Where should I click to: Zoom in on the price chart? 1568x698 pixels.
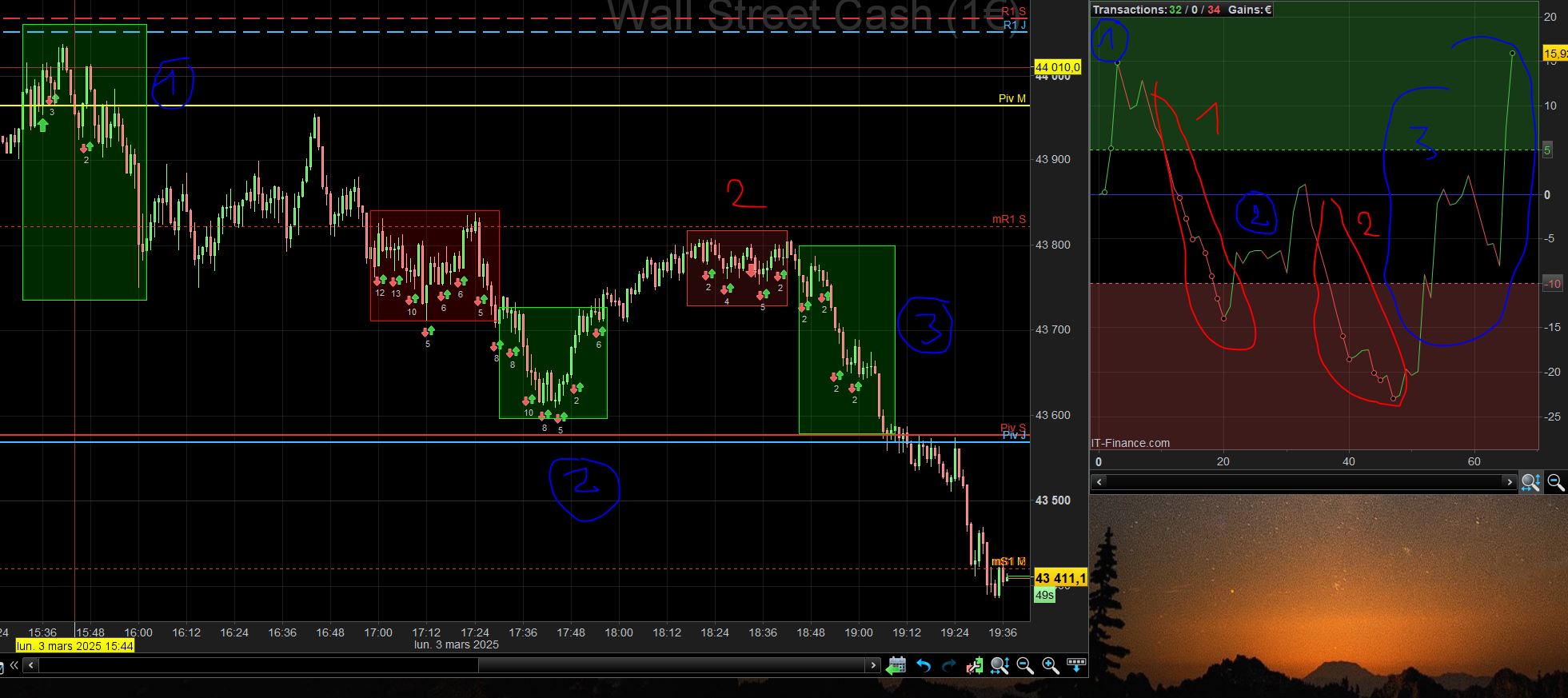tap(1051, 665)
